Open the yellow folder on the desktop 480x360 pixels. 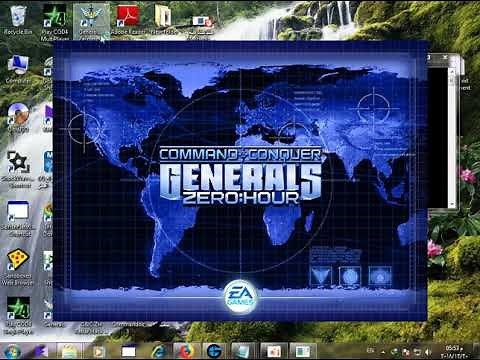[x=163, y=19]
